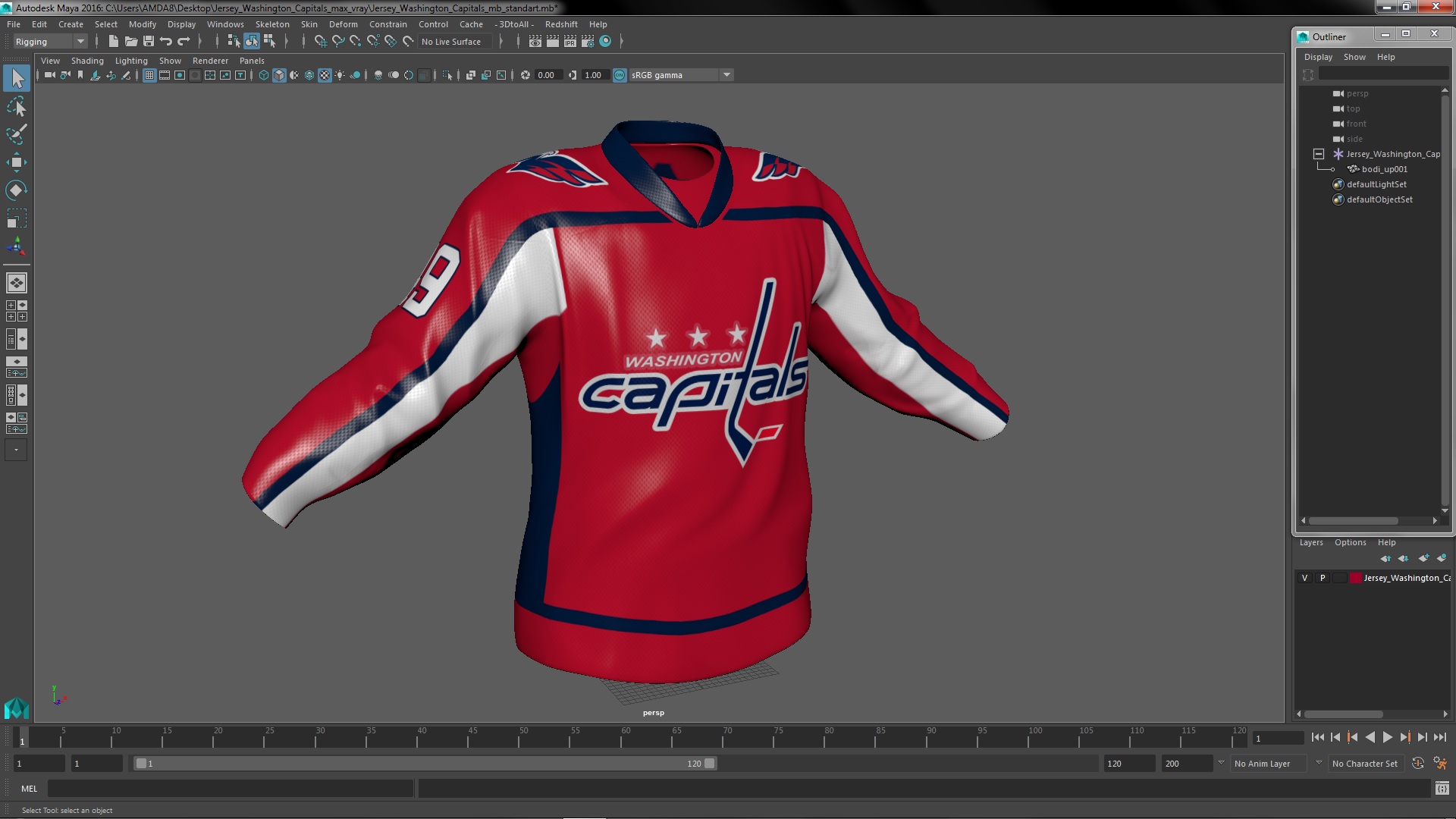Click the red layer color swatch
Image resolution: width=1456 pixels, height=819 pixels.
[1355, 578]
